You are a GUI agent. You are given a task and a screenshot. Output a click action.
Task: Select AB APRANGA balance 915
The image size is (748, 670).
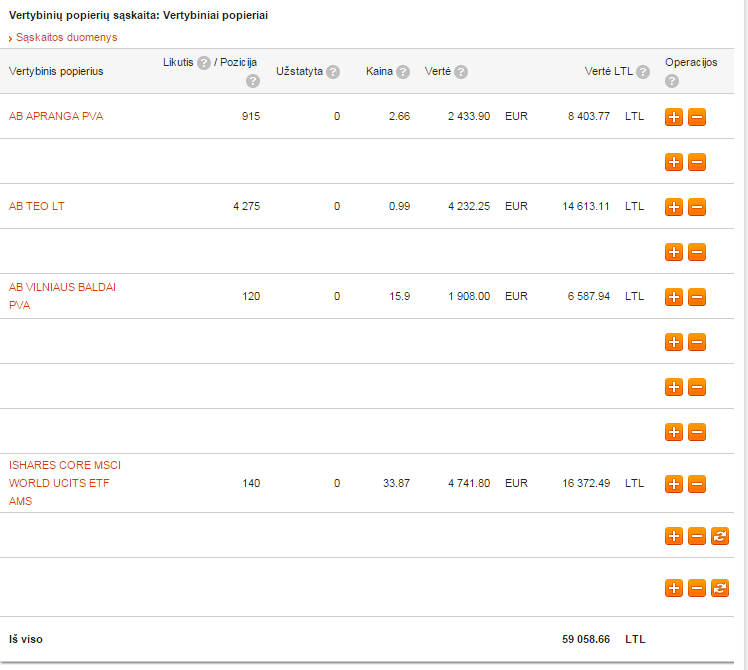251,116
